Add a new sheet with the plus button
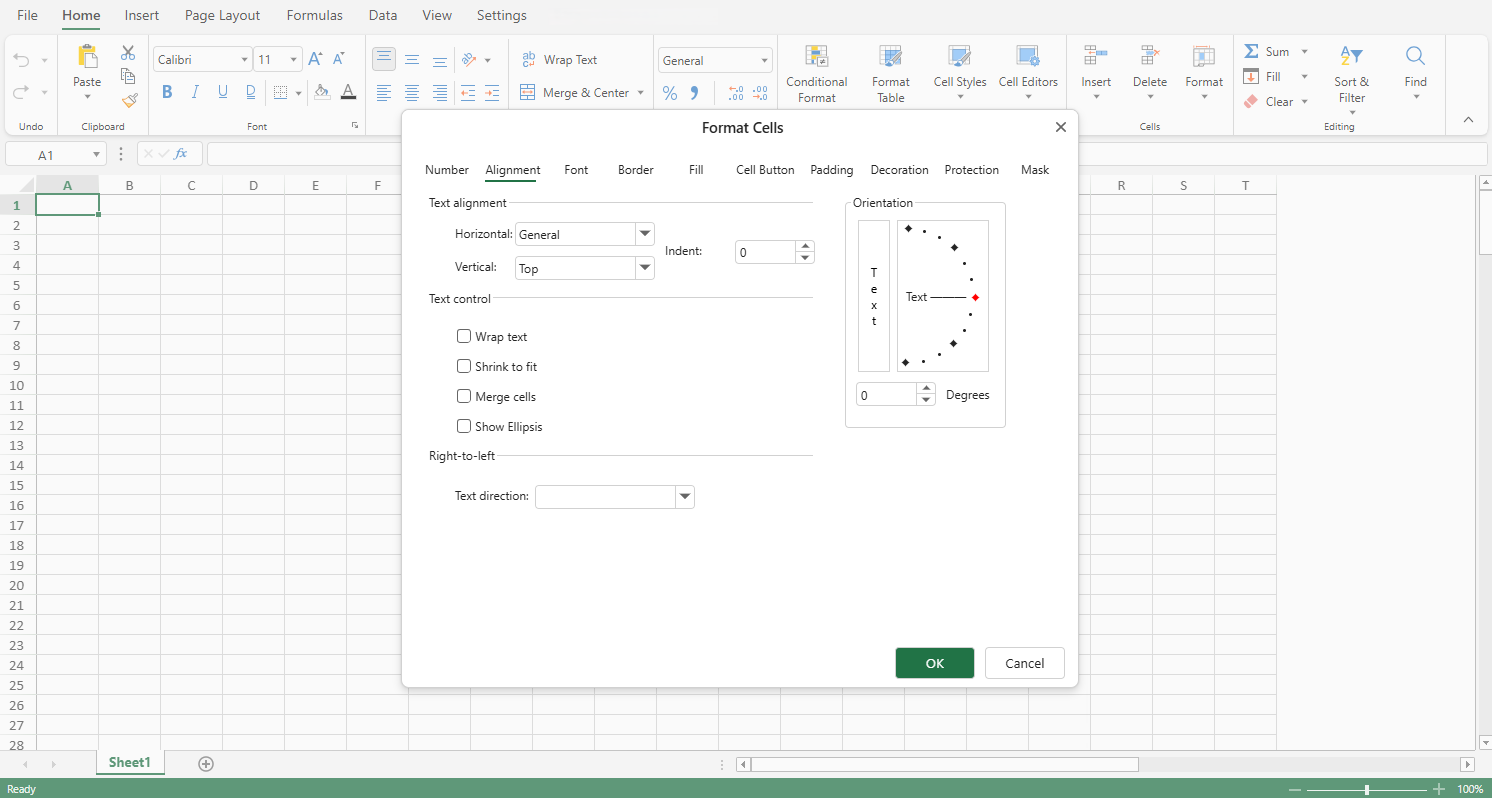Screen dimensions: 1492x798 pyautogui.click(x=206, y=764)
